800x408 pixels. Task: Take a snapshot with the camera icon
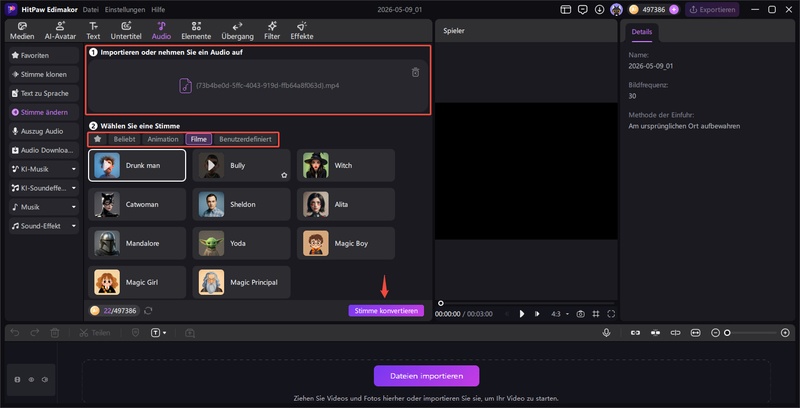coord(580,314)
